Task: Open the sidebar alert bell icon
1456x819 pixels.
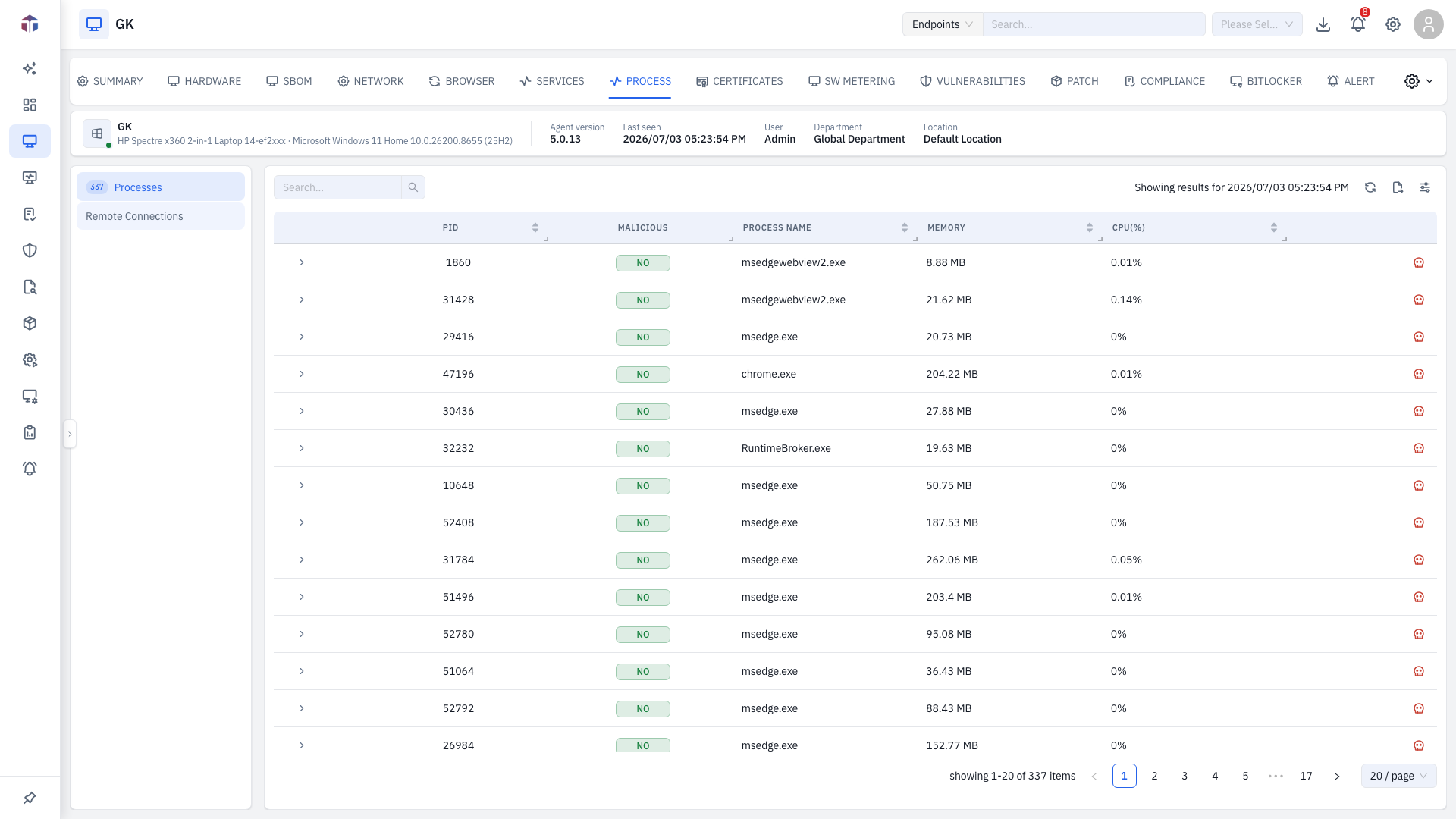Action: [x=30, y=469]
